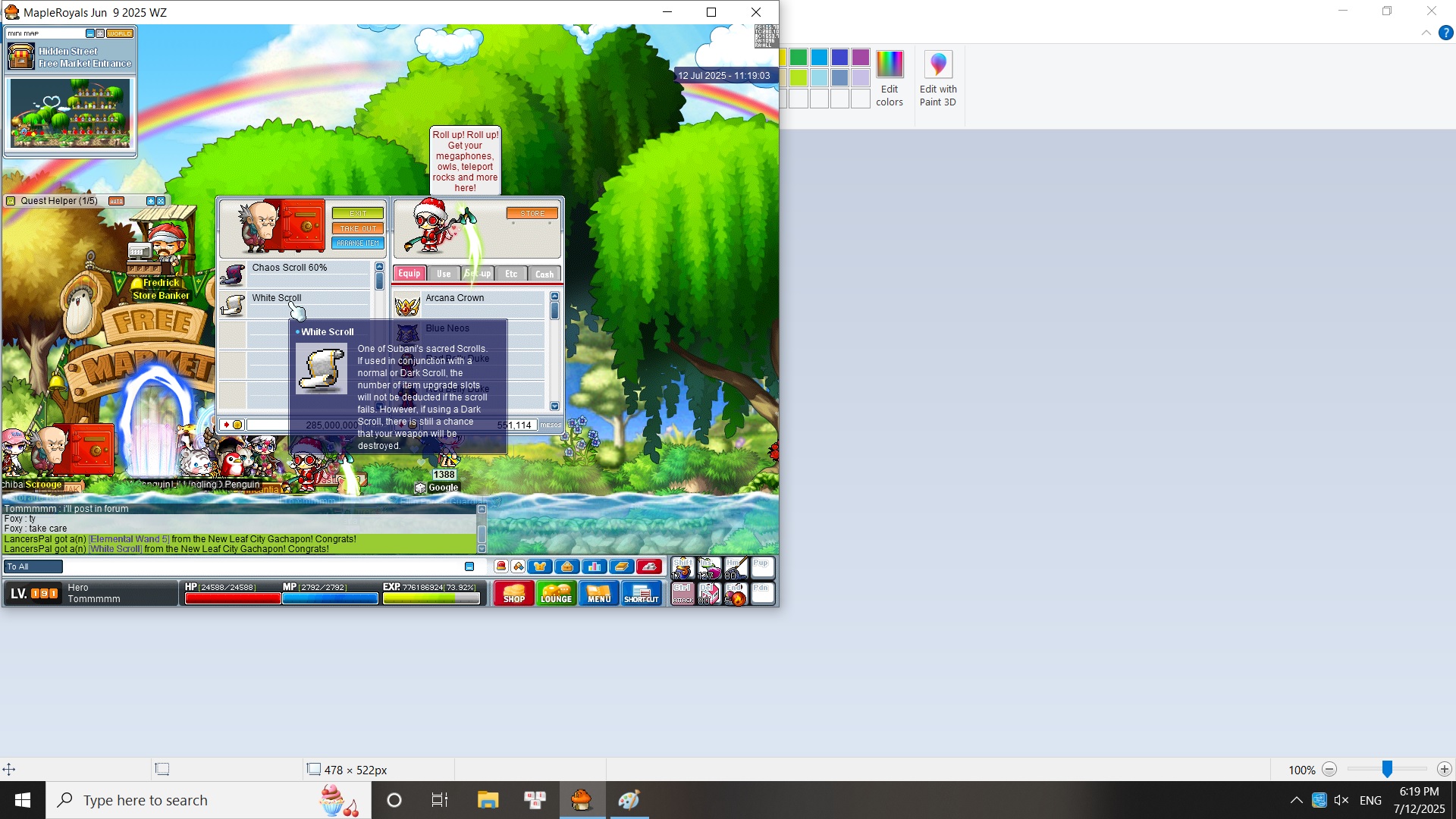
Task: Expand the Quest Helper plus button
Action: [150, 201]
